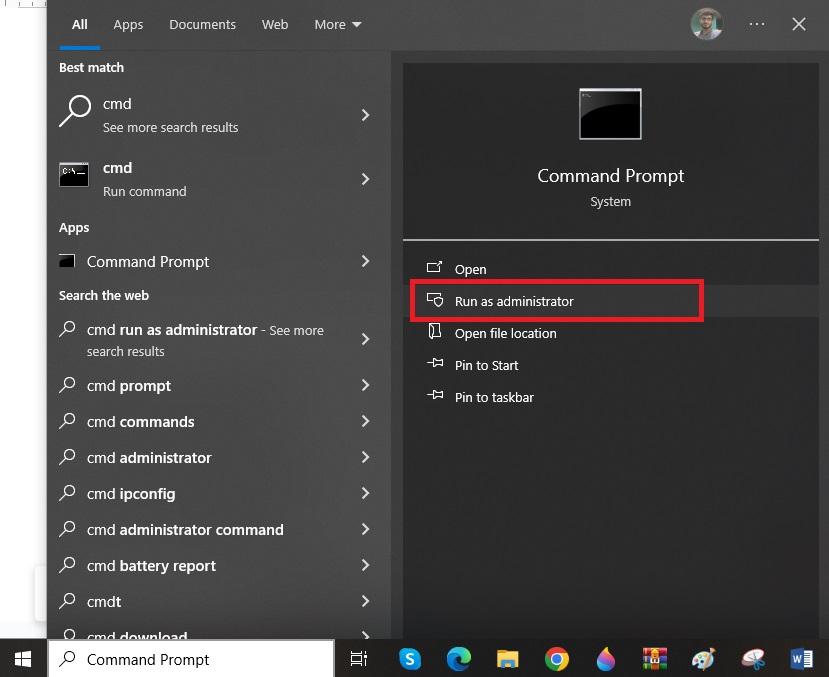Expand the 'cmd battery report' suggestion arrow
829x677 pixels.
(365, 565)
